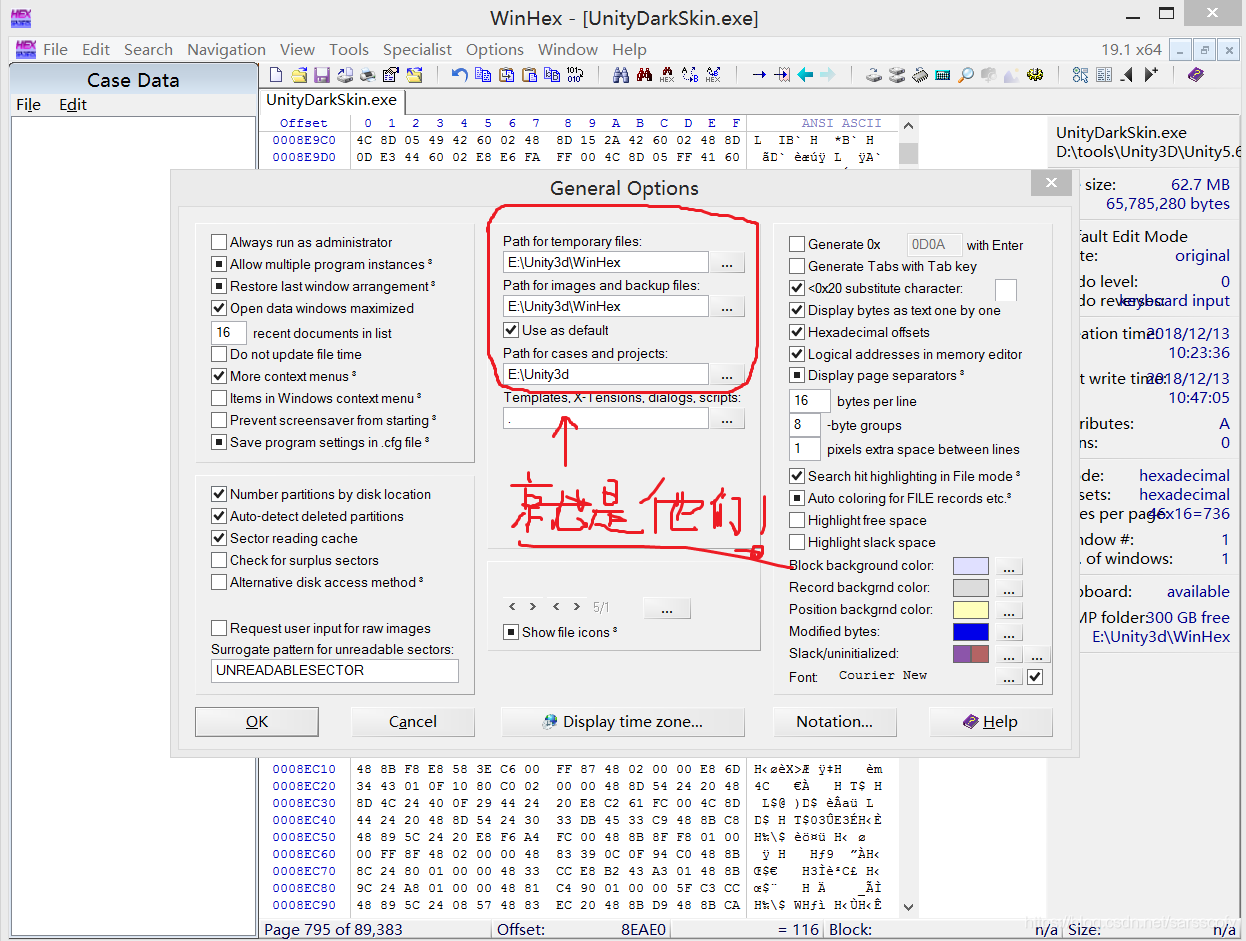1246x941 pixels.
Task: Click Font checkbox next to Courier New
Action: coord(1035,677)
